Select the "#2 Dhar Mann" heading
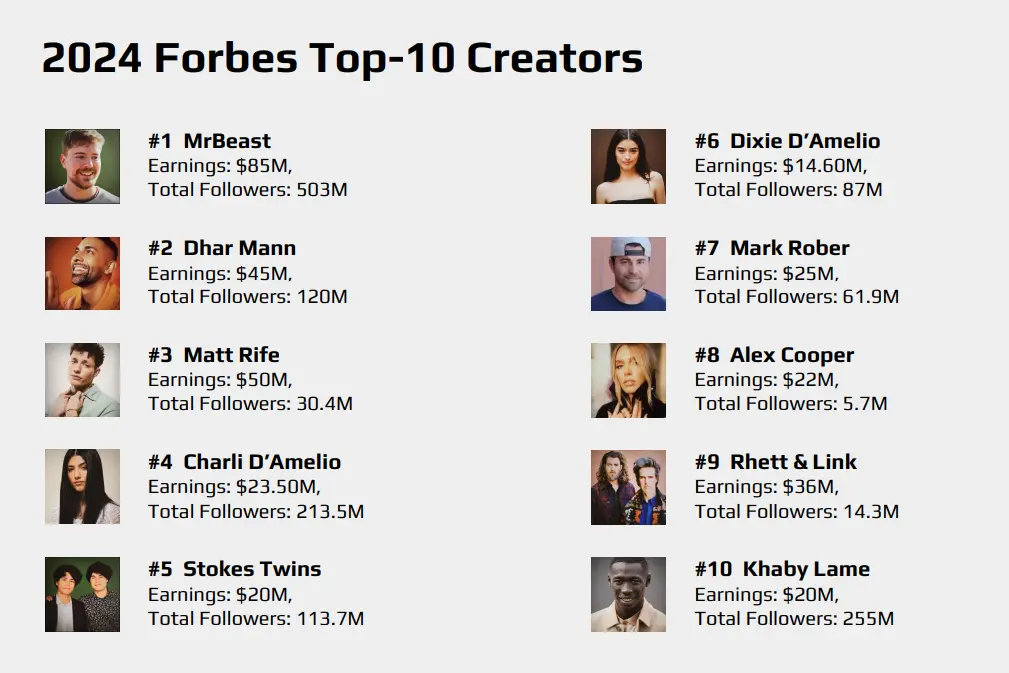 pyautogui.click(x=221, y=248)
